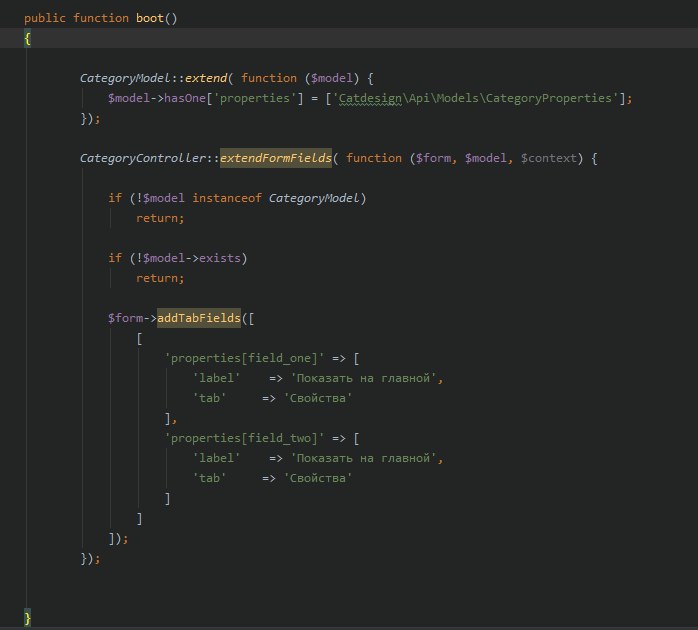Click the 'CategoryController' class name
Image resolution: width=698 pixels, height=630 pixels.
click(x=143, y=159)
